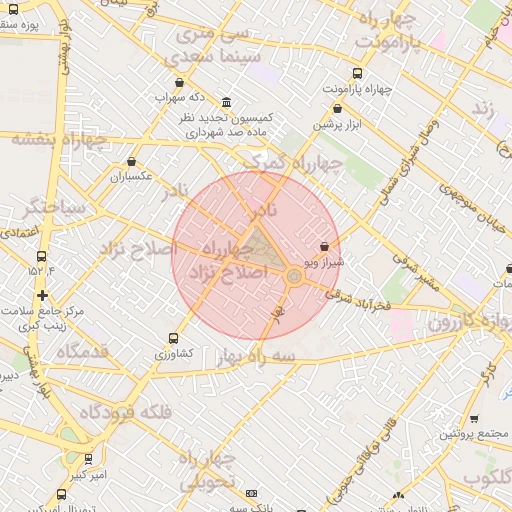Screen dimensions: 512x512
Task: Select the bus stop icon above پوزه سنقری
Action: (x=13, y=9)
